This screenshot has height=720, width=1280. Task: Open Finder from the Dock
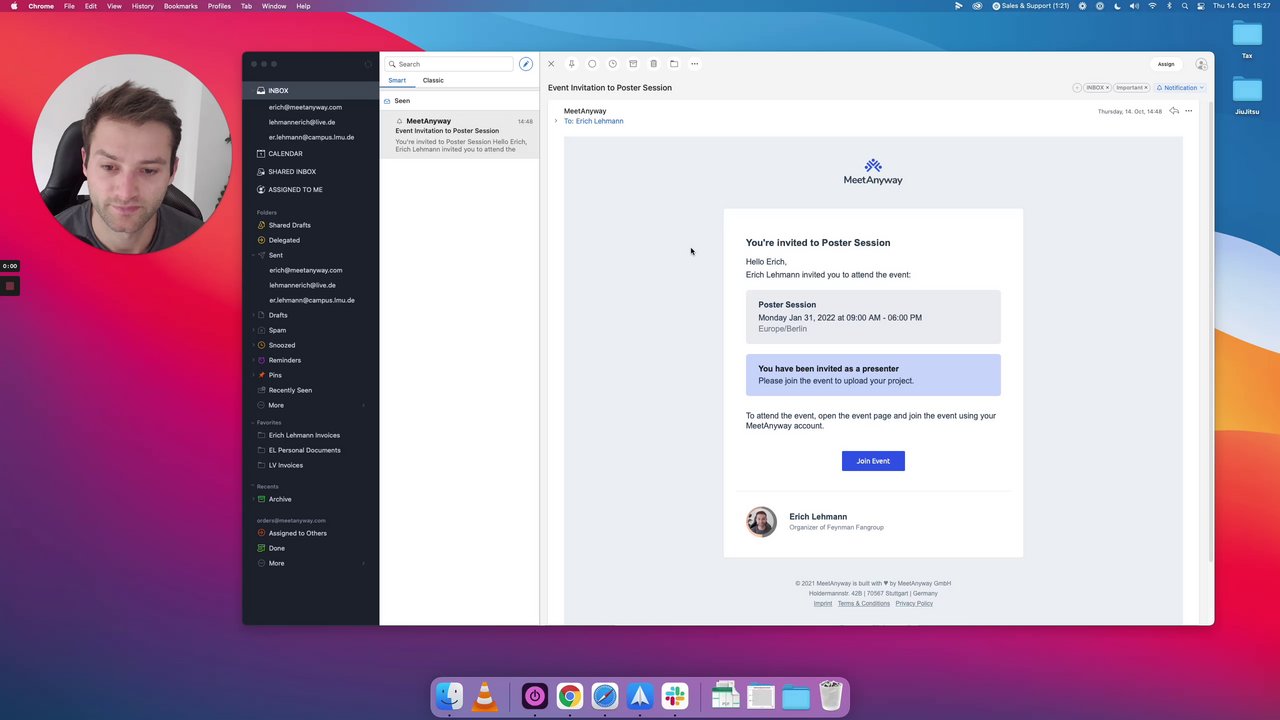tap(449, 696)
